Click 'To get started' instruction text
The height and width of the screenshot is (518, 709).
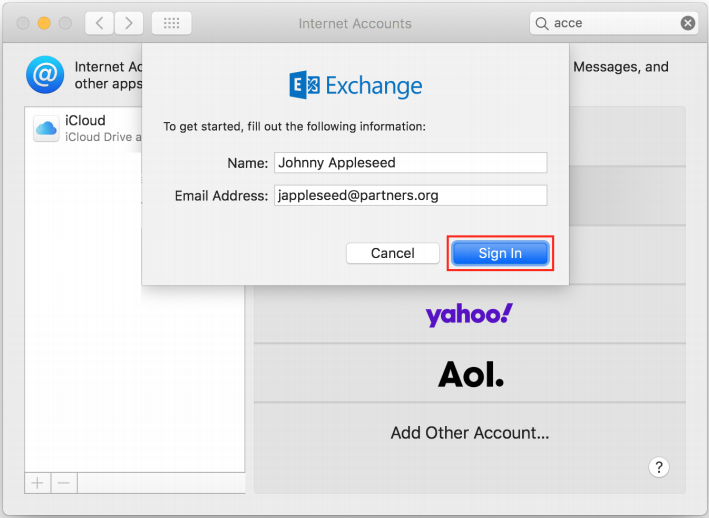point(294,126)
